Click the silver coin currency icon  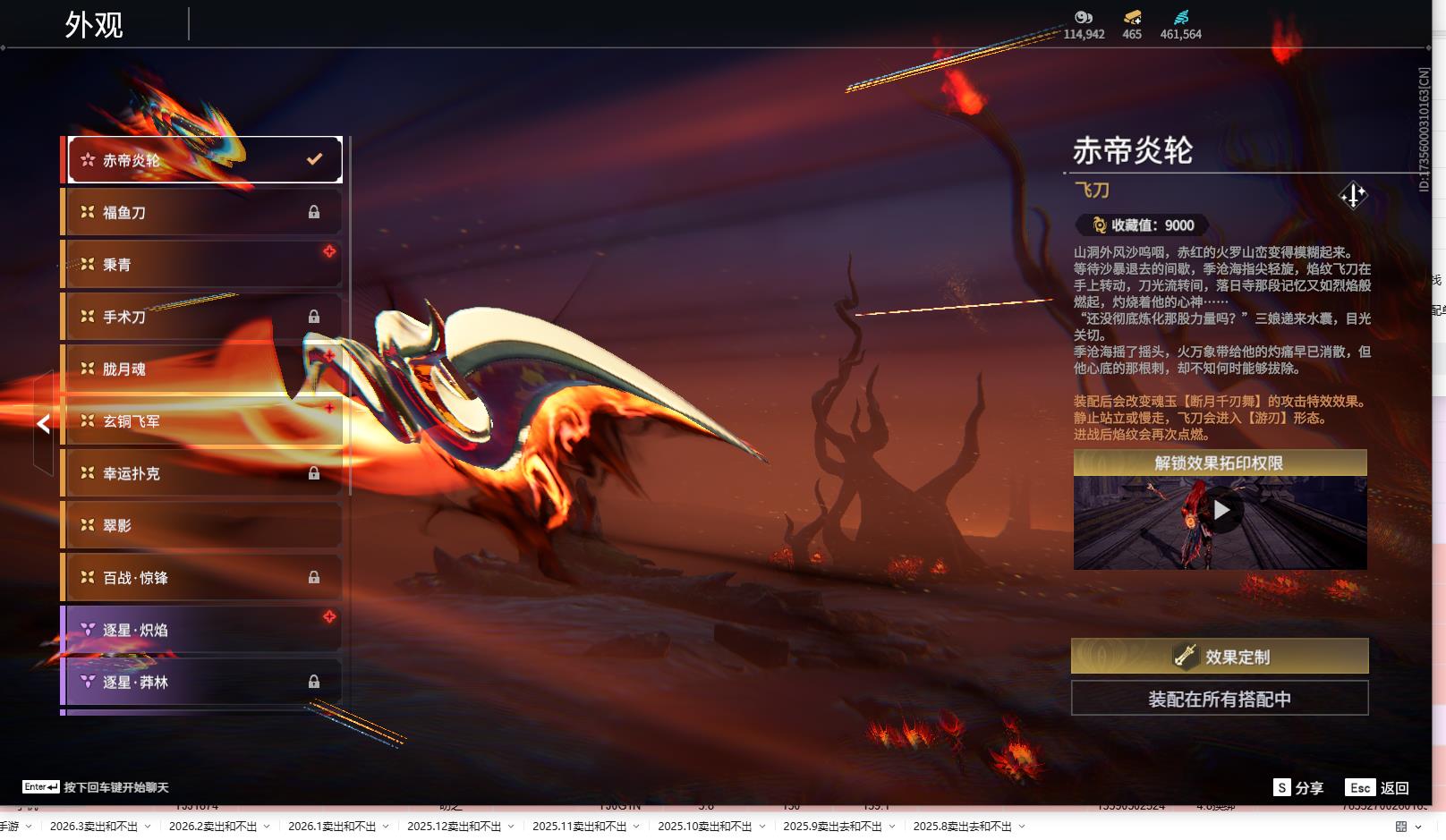1084,17
